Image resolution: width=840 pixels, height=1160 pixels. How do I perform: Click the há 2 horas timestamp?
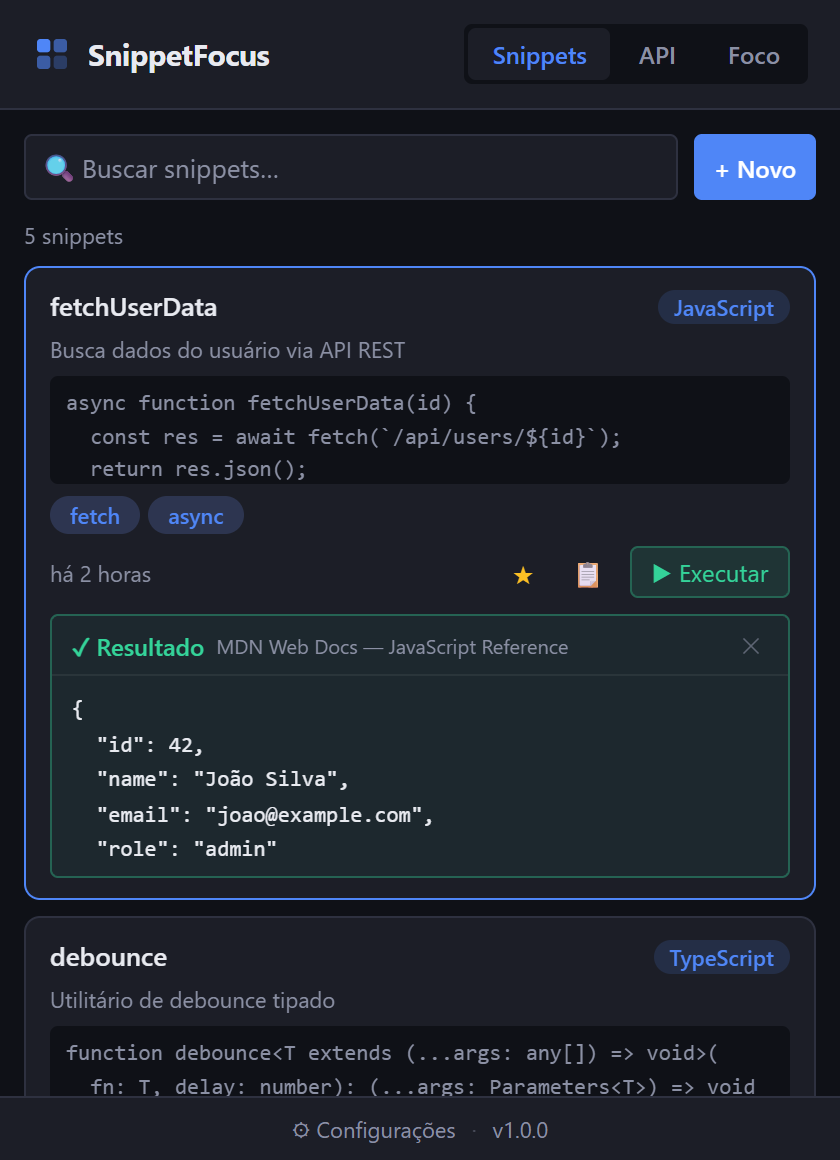(x=101, y=574)
